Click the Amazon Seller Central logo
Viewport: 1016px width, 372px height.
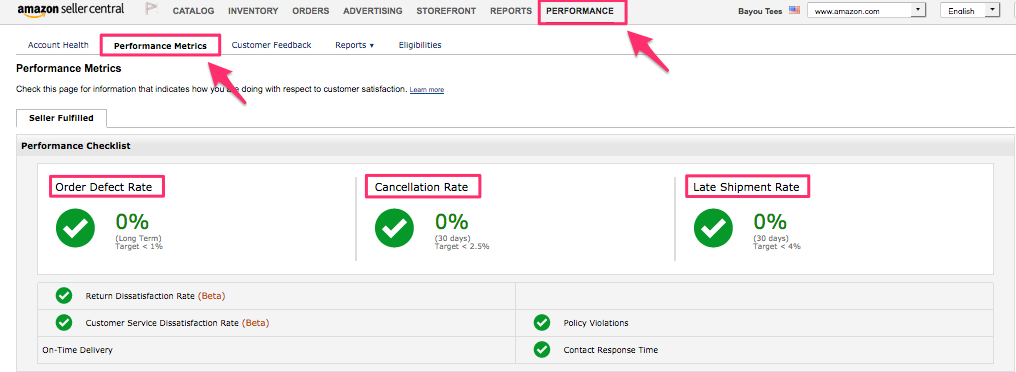[x=71, y=10]
